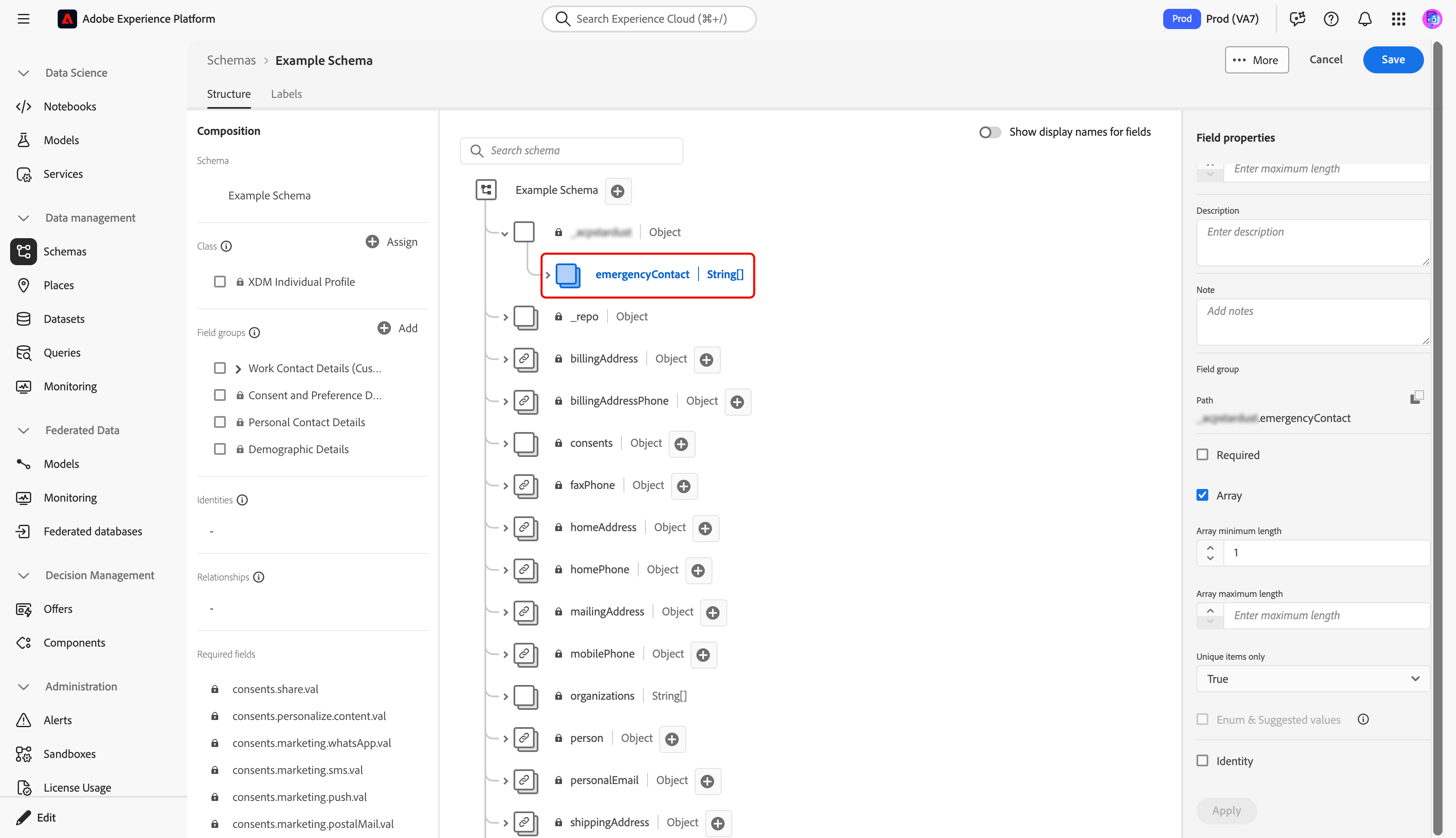Expand Work Contact Details field group

[238, 368]
